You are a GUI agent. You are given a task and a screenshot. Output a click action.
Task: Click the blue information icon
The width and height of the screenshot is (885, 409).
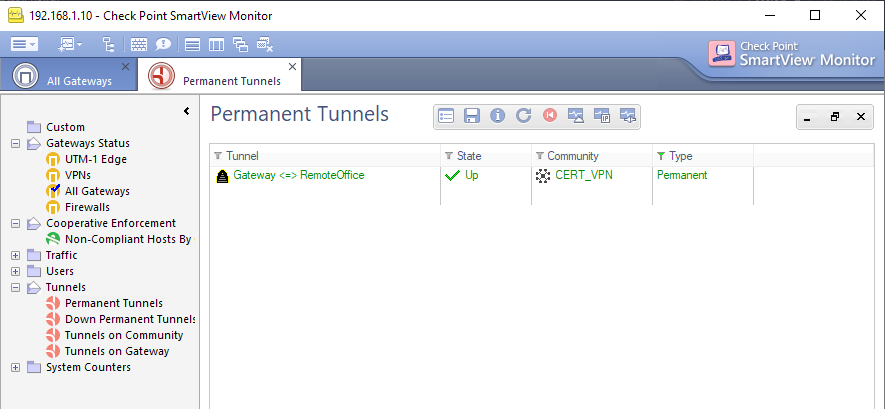point(497,116)
